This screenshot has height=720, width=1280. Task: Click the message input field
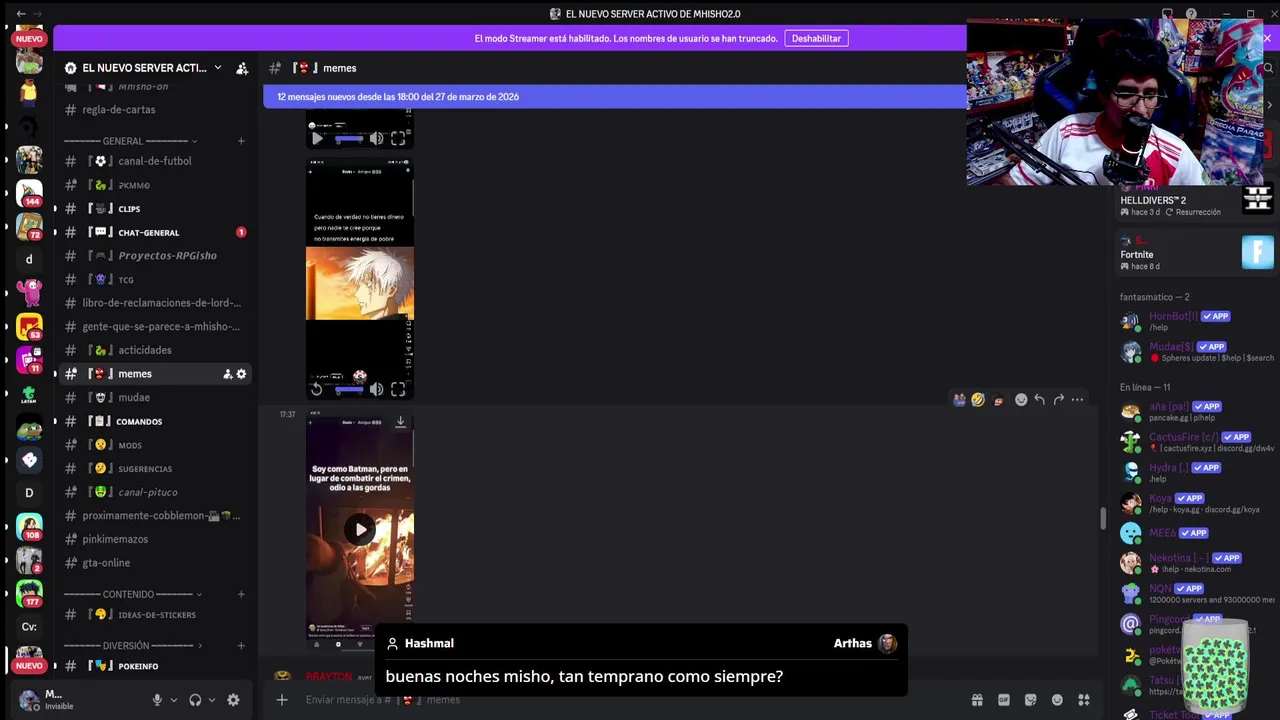630,700
